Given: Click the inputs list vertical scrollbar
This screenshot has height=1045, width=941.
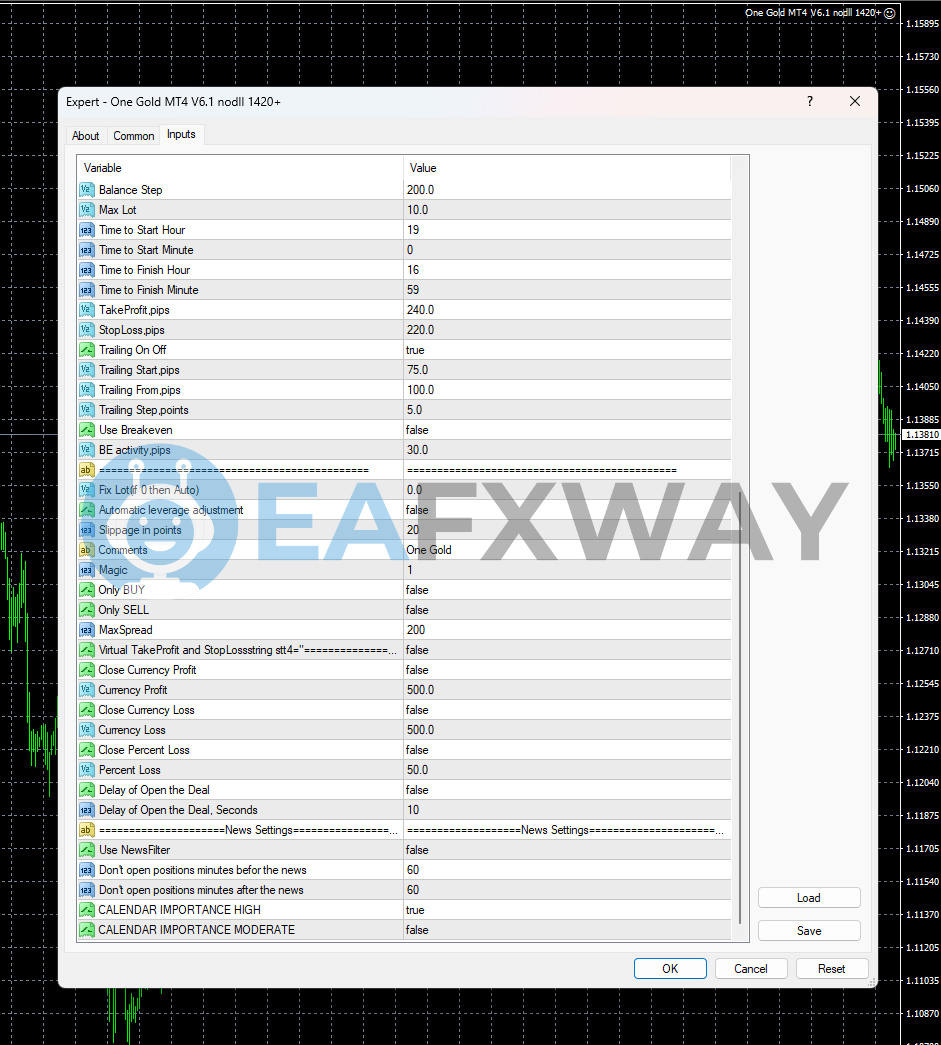Looking at the screenshot, I should (740, 700).
